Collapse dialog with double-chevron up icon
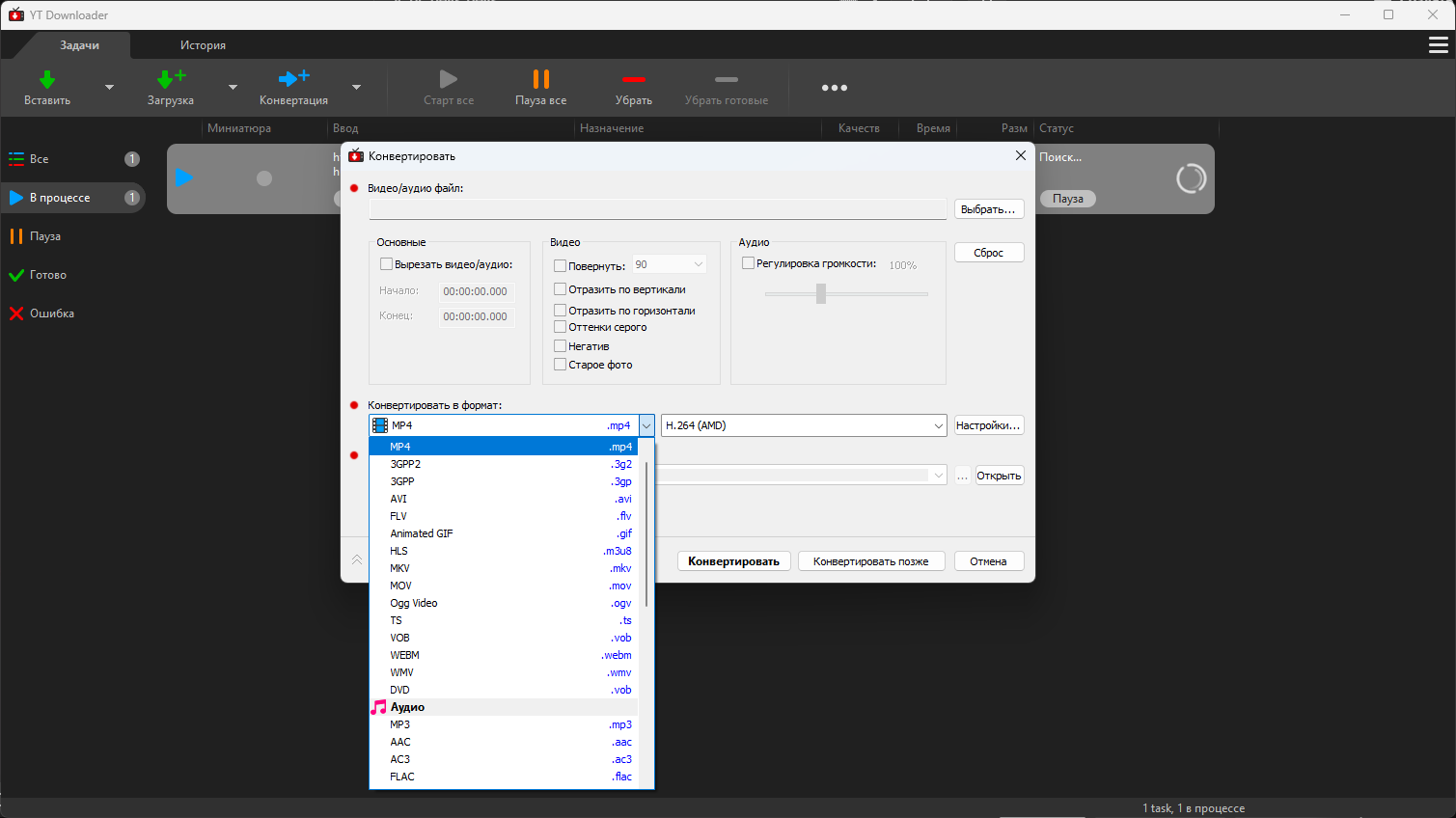The image size is (1456, 818). pos(357,560)
